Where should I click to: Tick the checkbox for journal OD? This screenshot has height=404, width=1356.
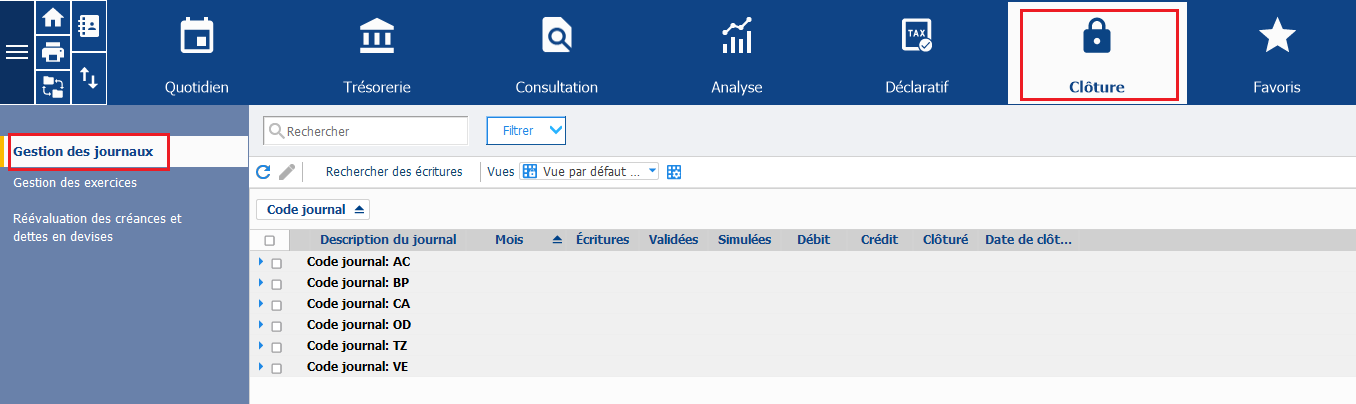tap(277, 326)
